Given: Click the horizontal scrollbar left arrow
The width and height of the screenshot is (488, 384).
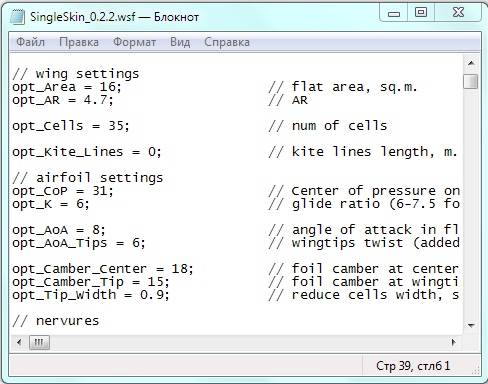Looking at the screenshot, I should tap(19, 342).
